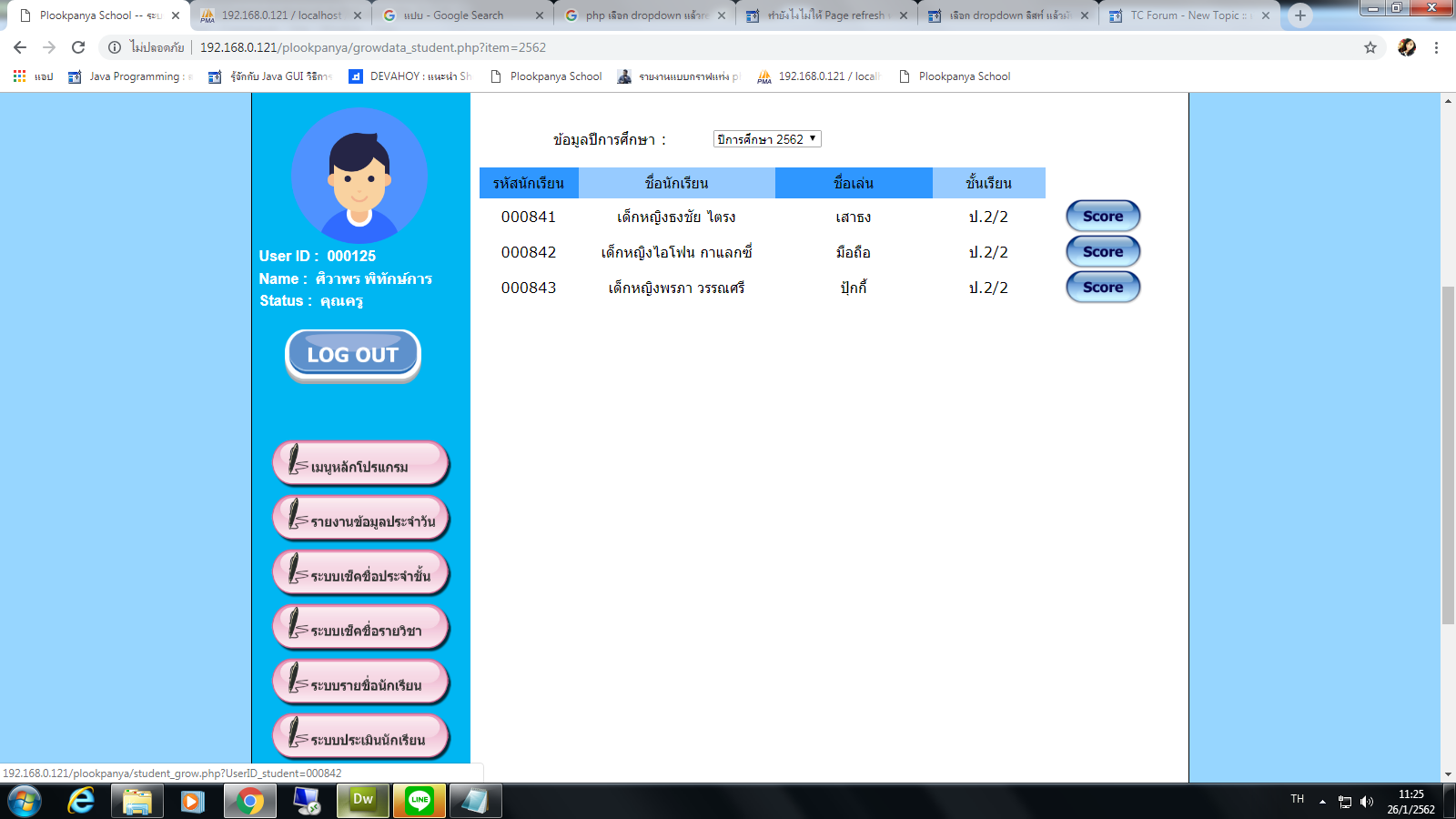Switch to the TC Forum - New Topic tab
This screenshot has height=819, width=1456.
[1190, 15]
